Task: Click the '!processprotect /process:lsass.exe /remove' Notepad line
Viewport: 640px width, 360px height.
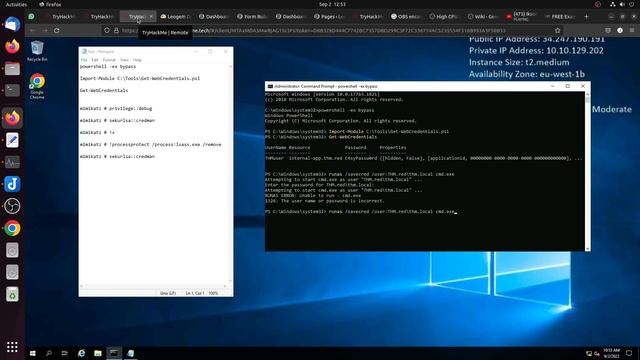Action: coord(151,144)
